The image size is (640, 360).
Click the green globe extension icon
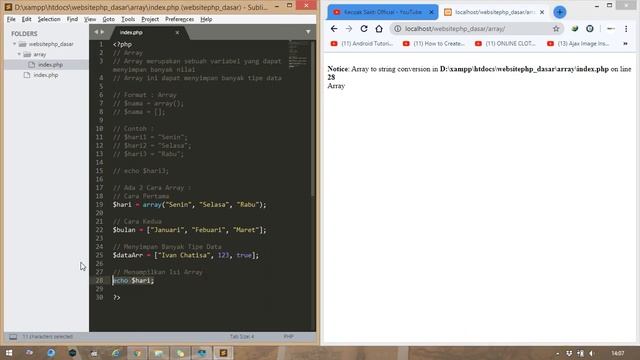pos(575,29)
